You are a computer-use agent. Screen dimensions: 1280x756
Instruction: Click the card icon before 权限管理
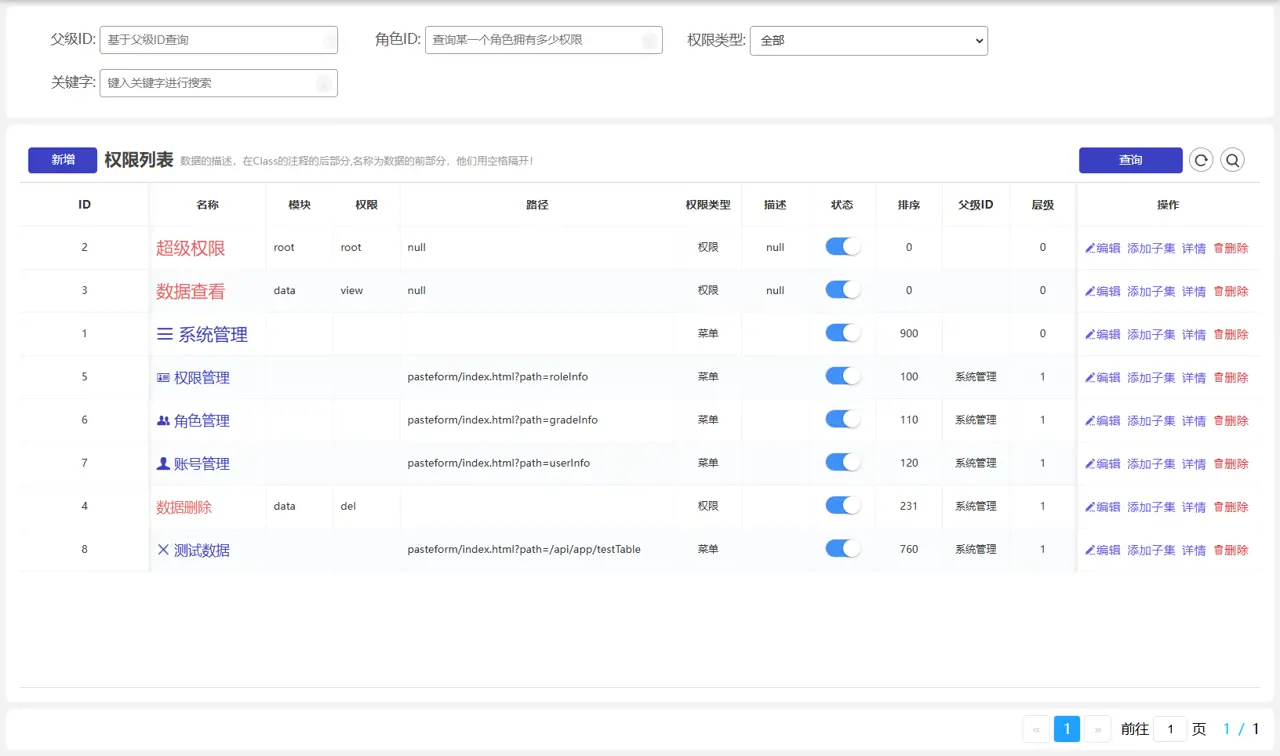[163, 377]
